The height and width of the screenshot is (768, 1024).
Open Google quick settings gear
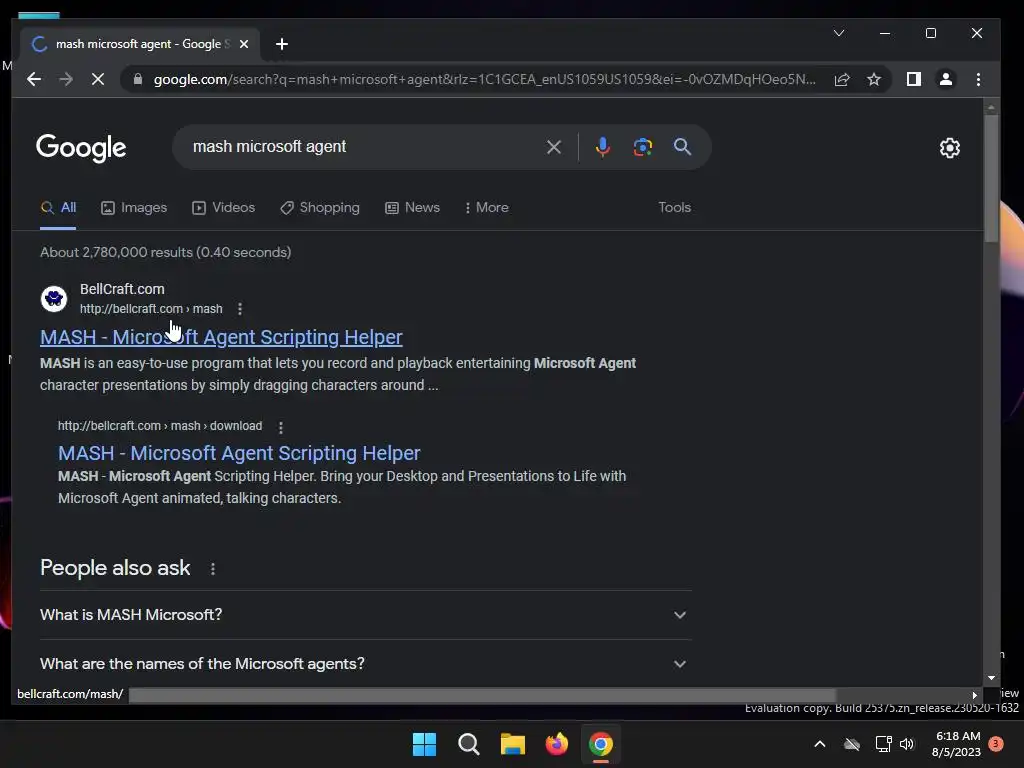pyautogui.click(x=950, y=148)
